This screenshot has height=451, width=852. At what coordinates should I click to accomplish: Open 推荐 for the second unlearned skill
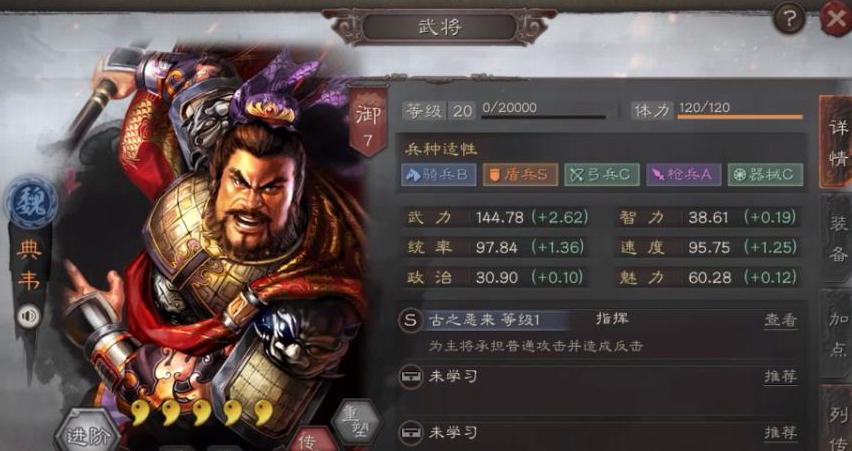click(781, 433)
